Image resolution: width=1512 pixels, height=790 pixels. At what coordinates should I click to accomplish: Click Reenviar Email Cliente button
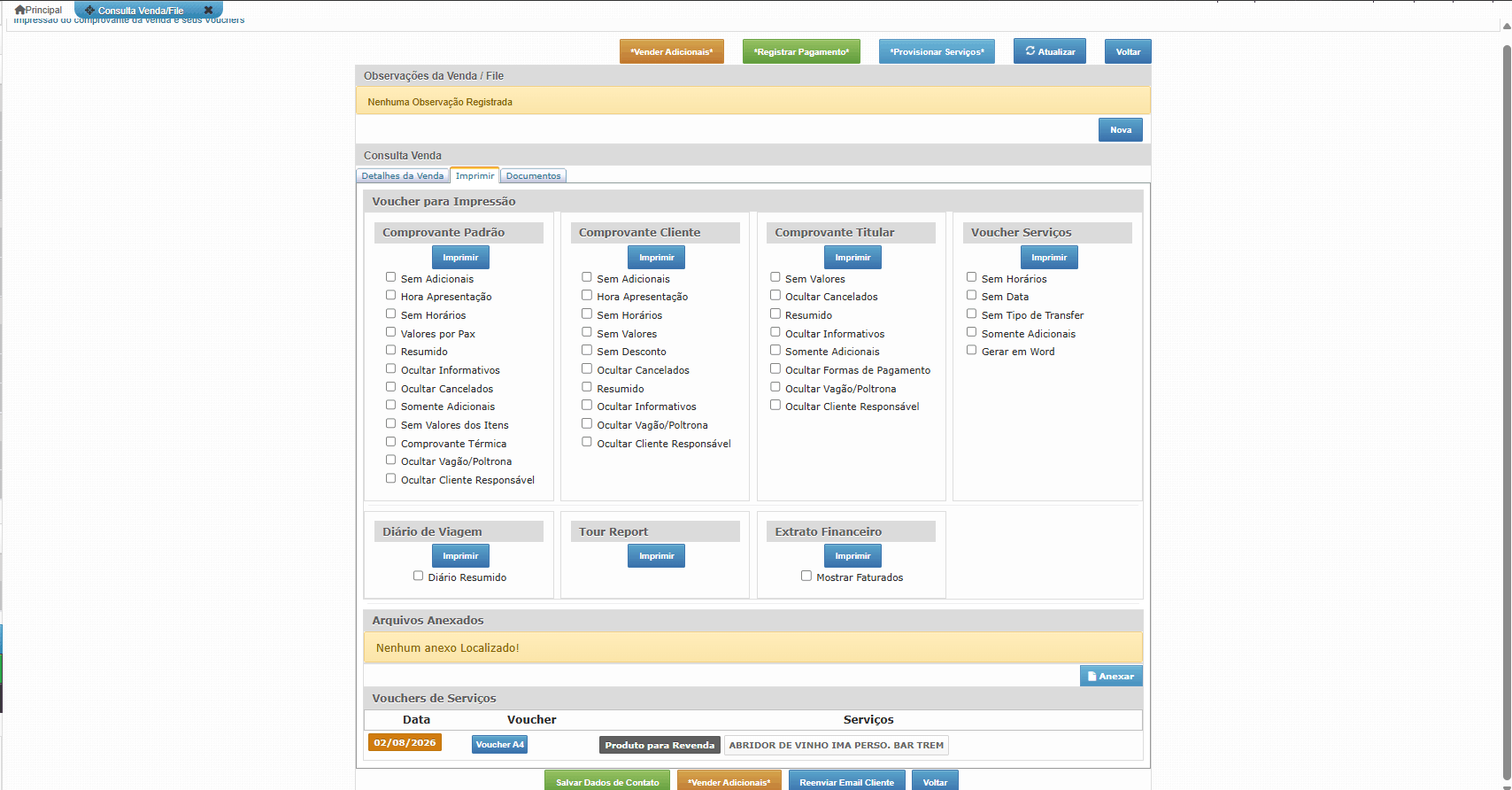tap(846, 781)
